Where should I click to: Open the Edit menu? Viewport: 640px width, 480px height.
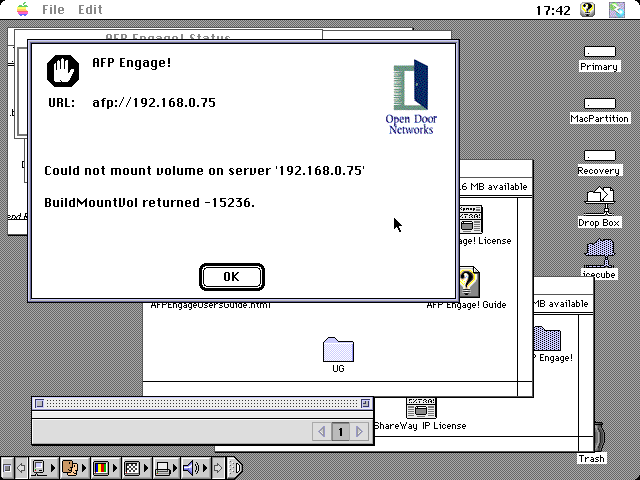pyautogui.click(x=90, y=9)
